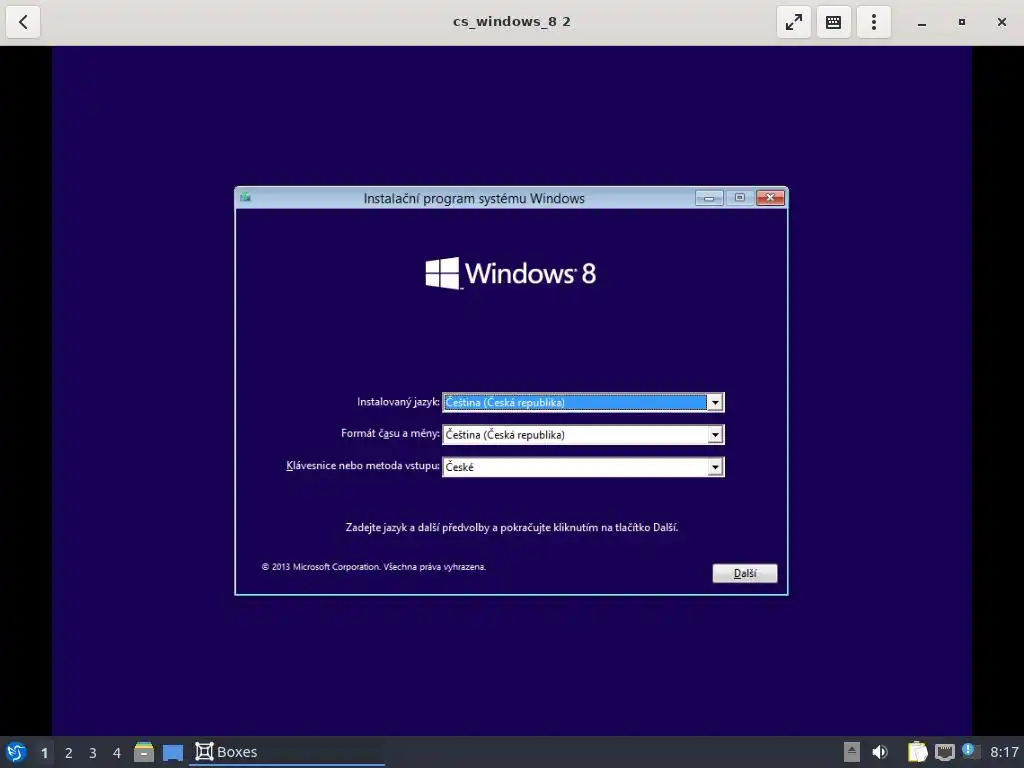The image size is (1024, 768).
Task: Open the update notifier tray icon
Action: (971, 751)
